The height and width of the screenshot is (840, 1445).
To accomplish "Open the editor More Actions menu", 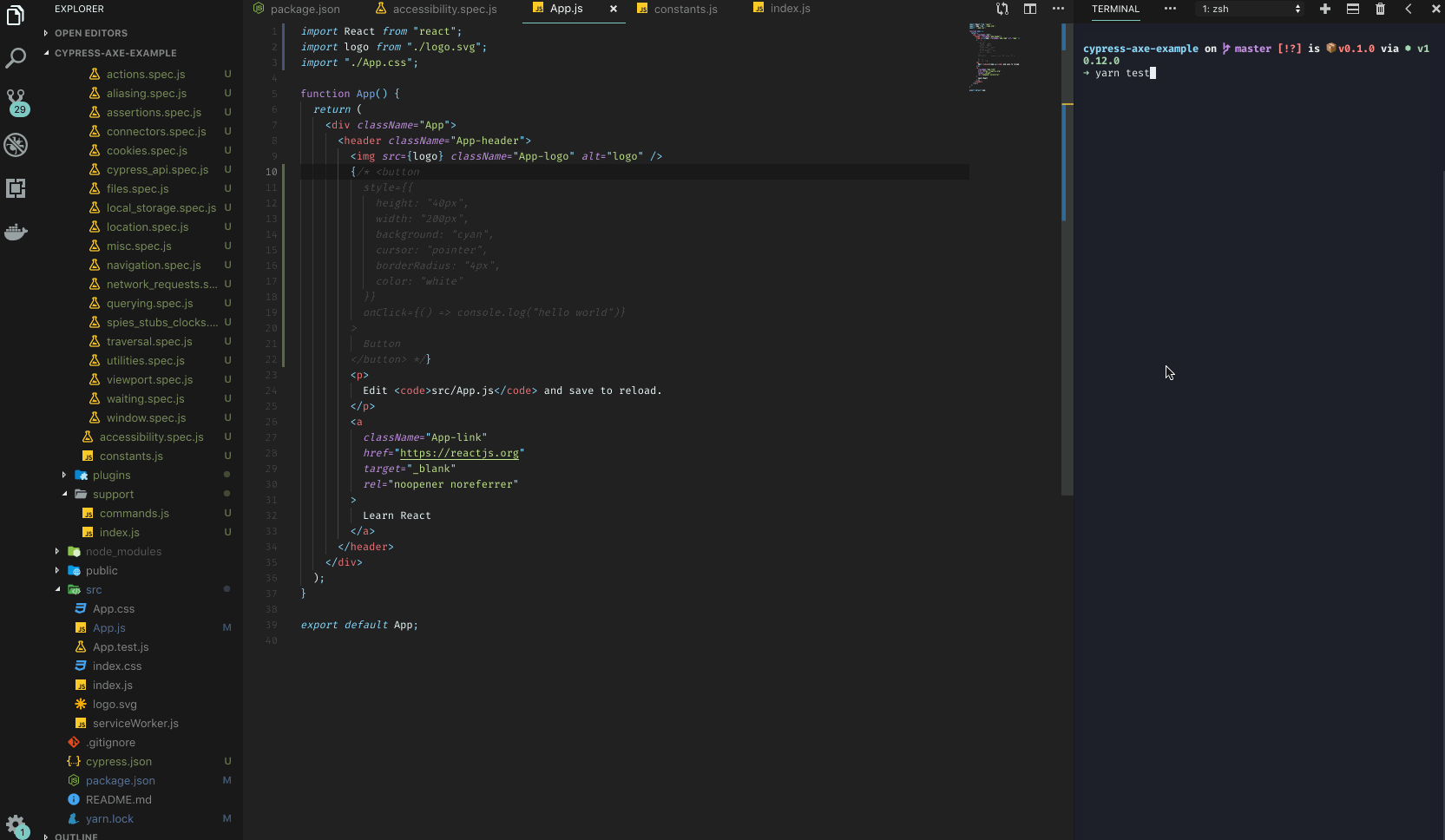I will [x=1058, y=9].
